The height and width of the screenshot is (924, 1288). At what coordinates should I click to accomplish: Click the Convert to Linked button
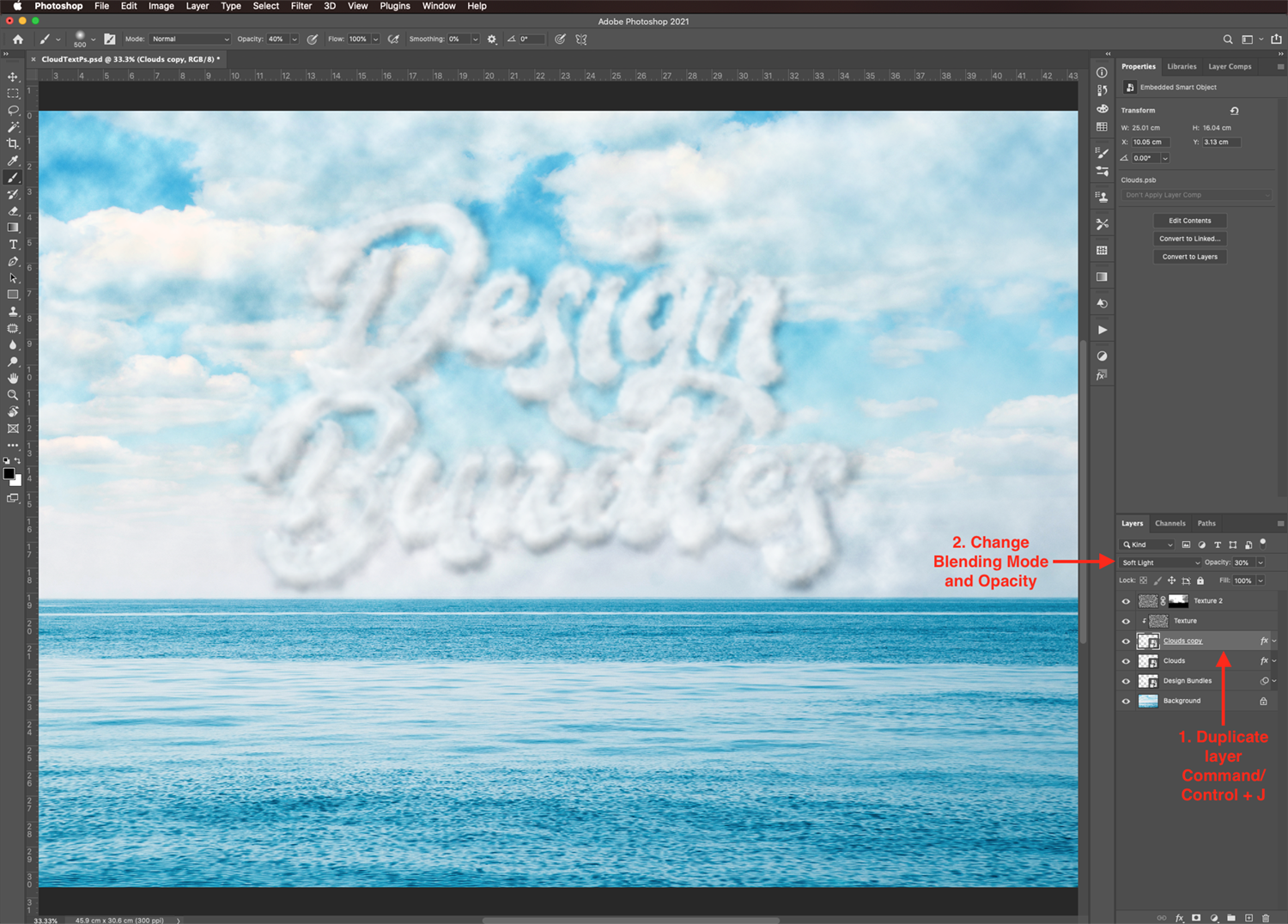[x=1189, y=239]
